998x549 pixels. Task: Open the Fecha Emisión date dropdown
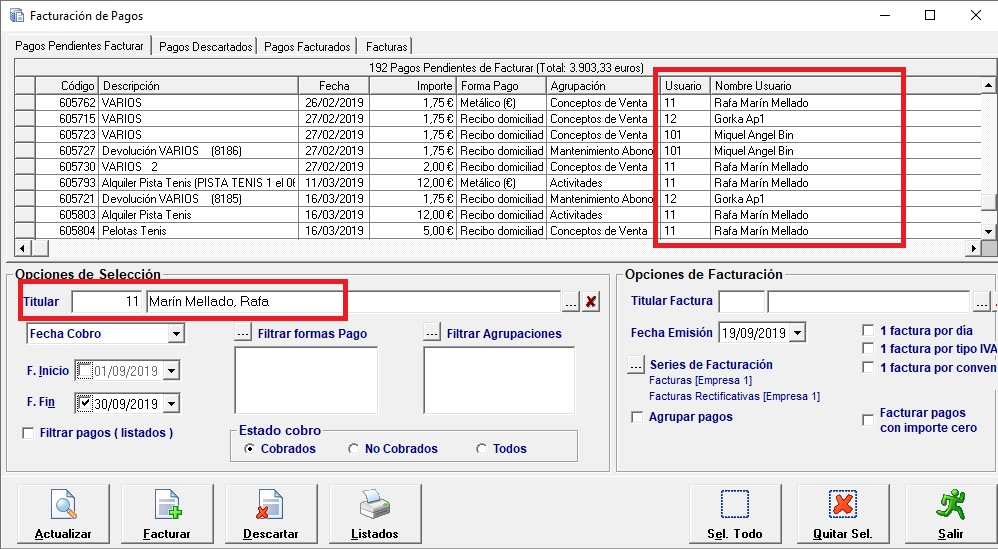pyautogui.click(x=798, y=332)
